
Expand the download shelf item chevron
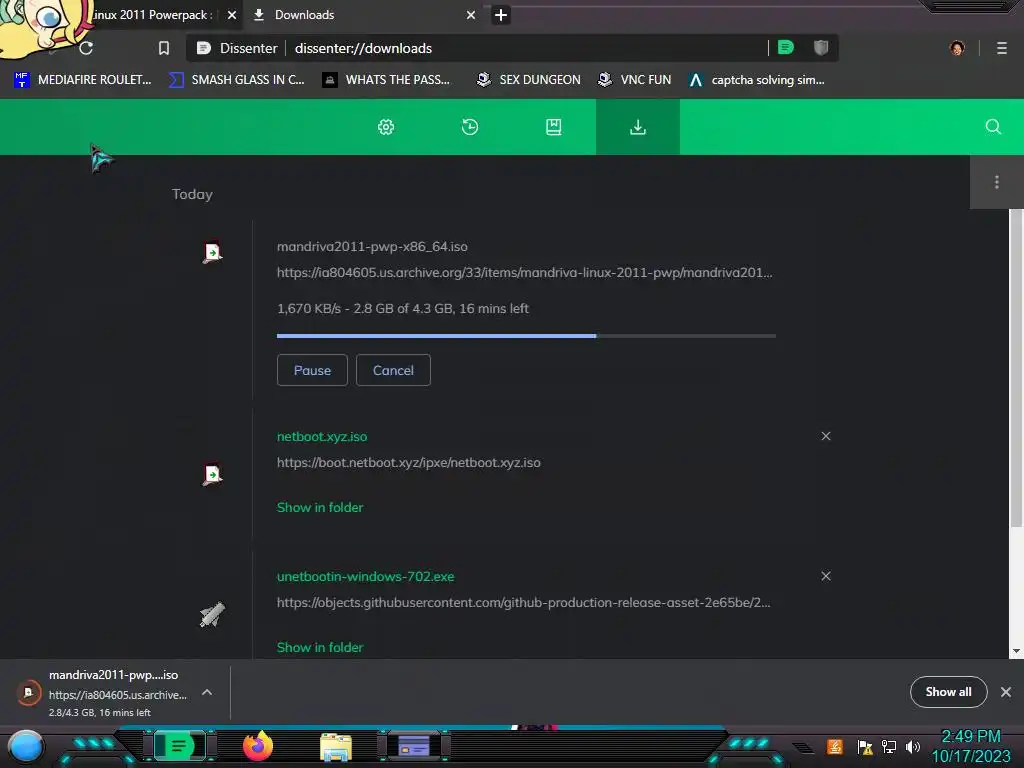(207, 692)
